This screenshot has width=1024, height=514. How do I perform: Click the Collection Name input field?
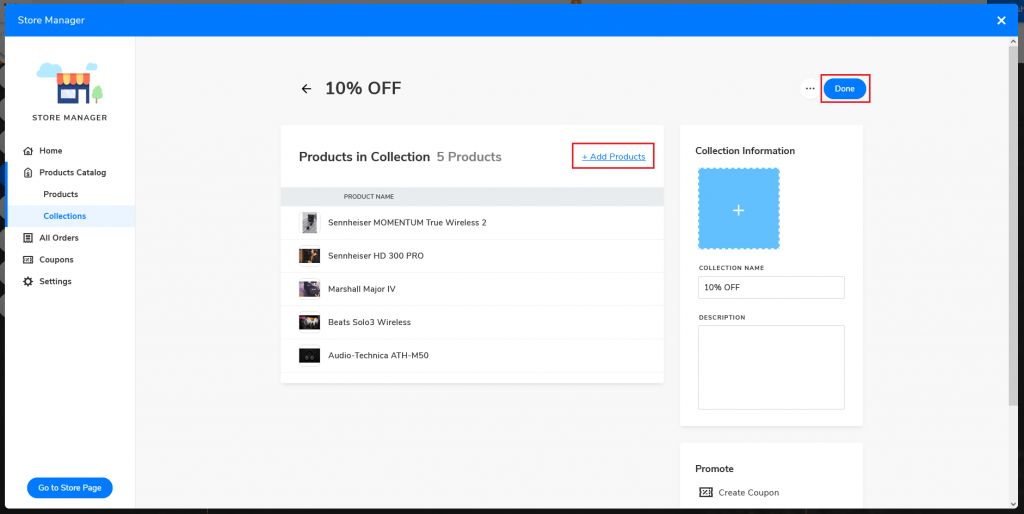771,287
